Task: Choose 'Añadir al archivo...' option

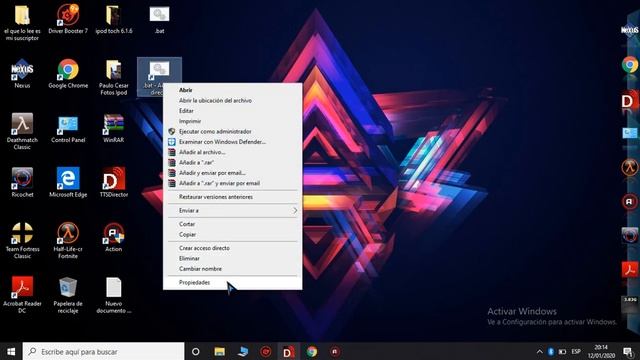Action: [233, 152]
